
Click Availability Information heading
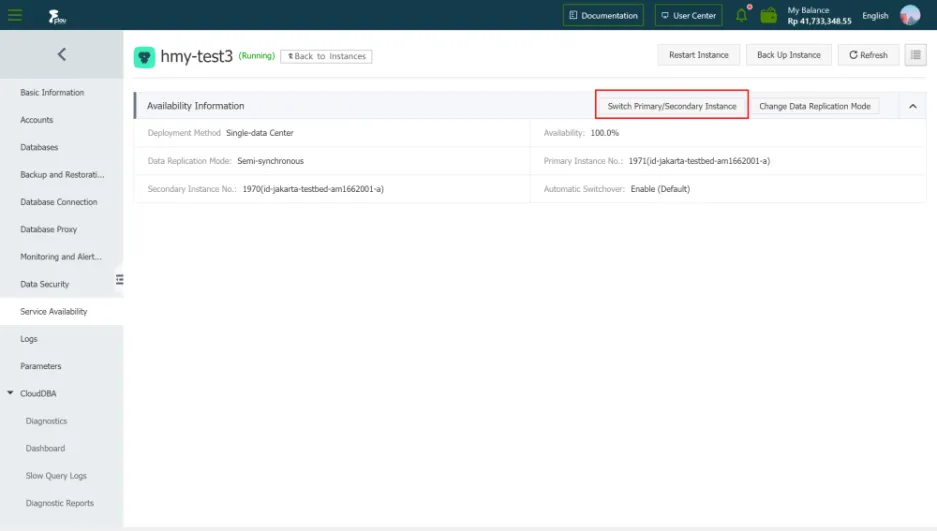point(195,106)
